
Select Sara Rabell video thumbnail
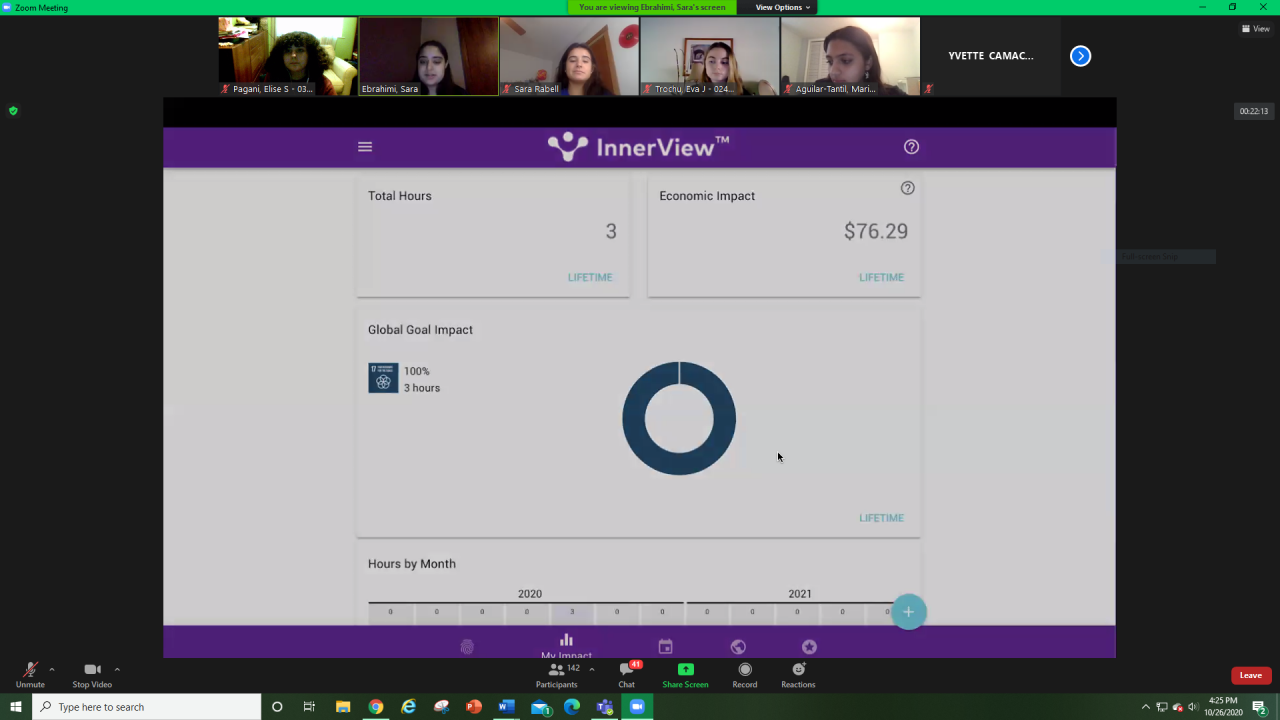pos(569,56)
